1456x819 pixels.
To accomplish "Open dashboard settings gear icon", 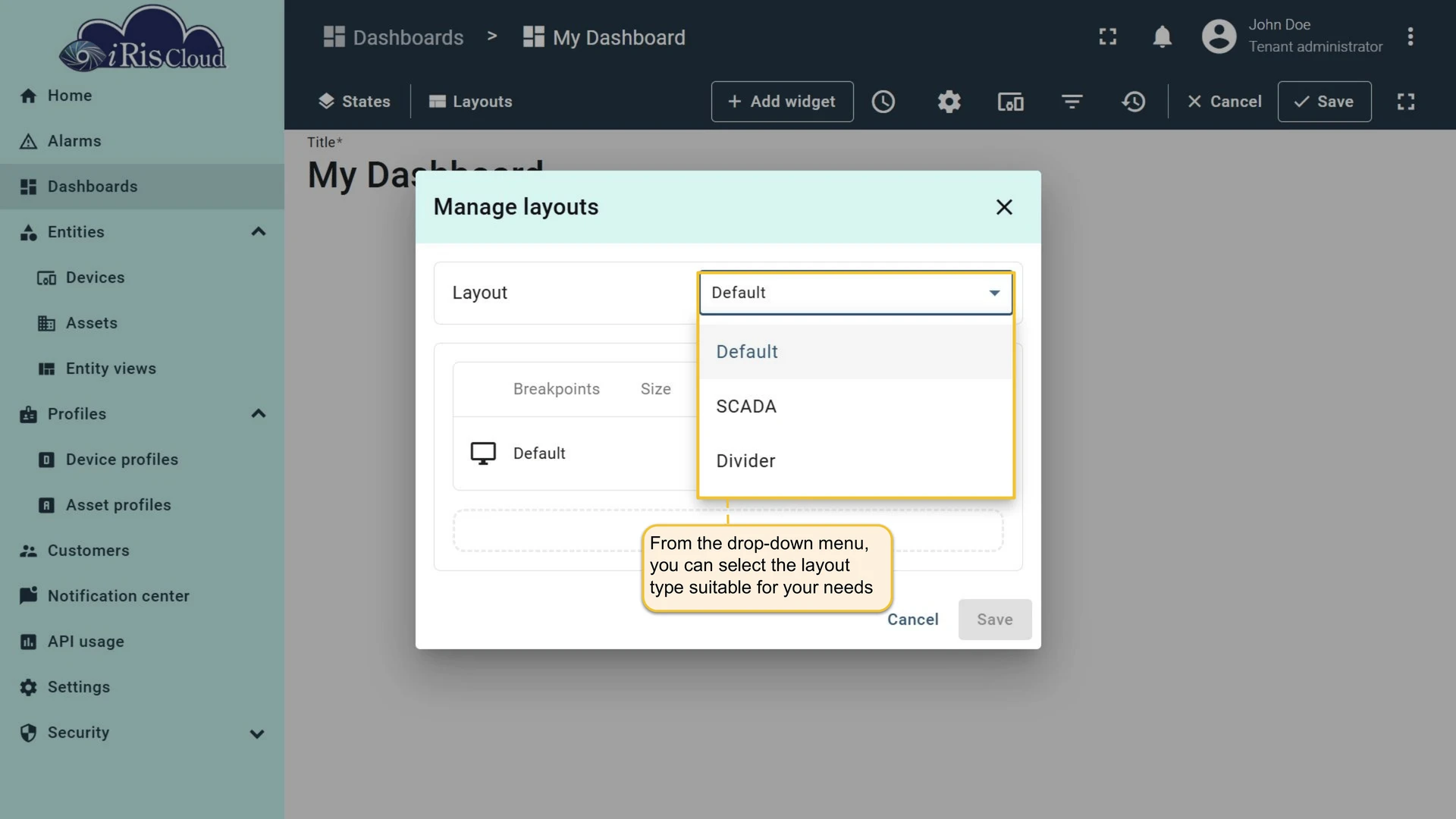I will tap(949, 102).
